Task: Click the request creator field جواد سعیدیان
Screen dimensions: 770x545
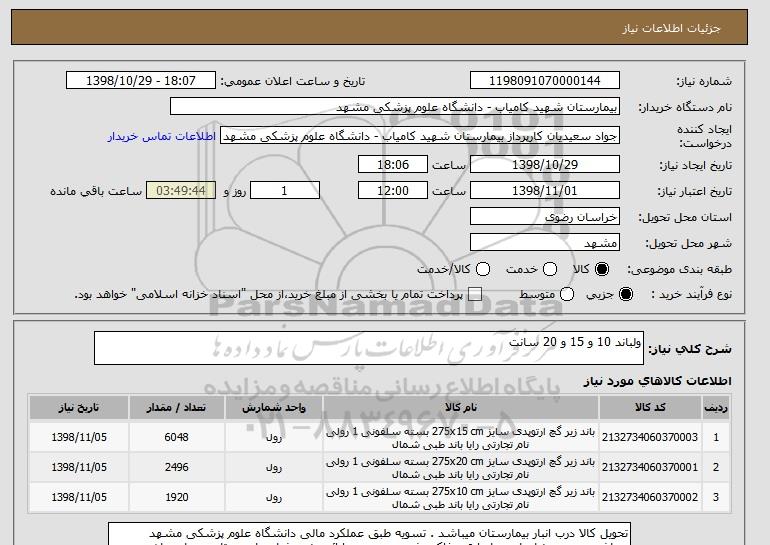Action: click(x=420, y=136)
